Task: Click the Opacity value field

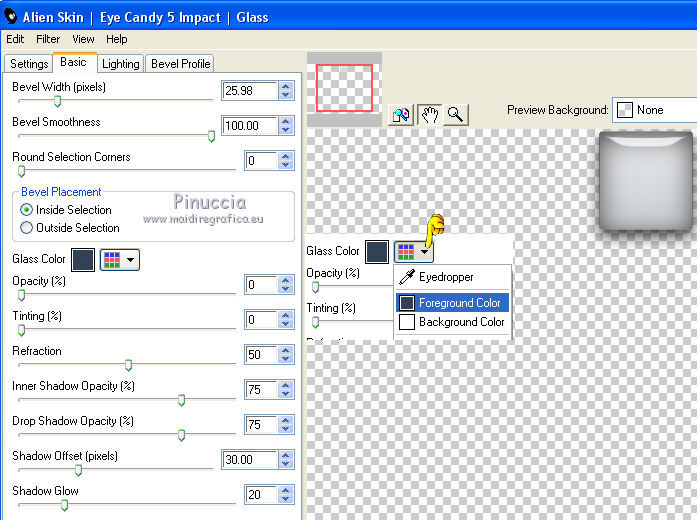Action: (261, 285)
